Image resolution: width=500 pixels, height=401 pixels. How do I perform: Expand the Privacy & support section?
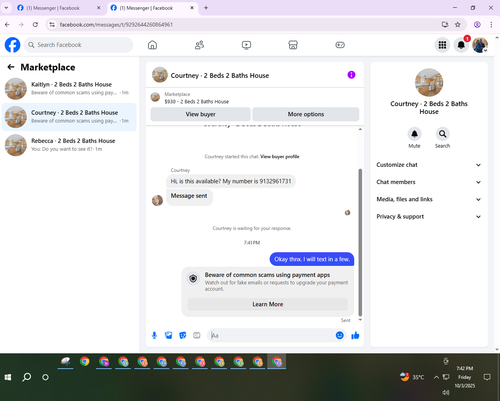(429, 217)
